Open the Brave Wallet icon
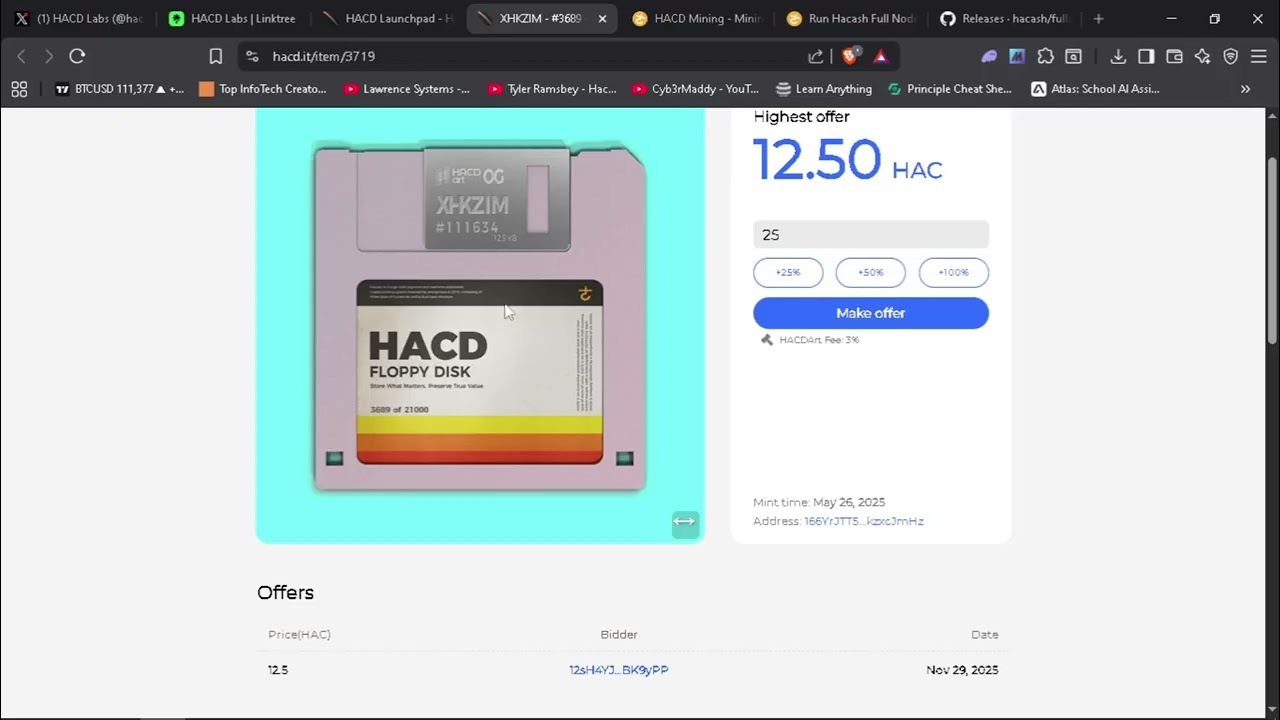 coord(1174,57)
